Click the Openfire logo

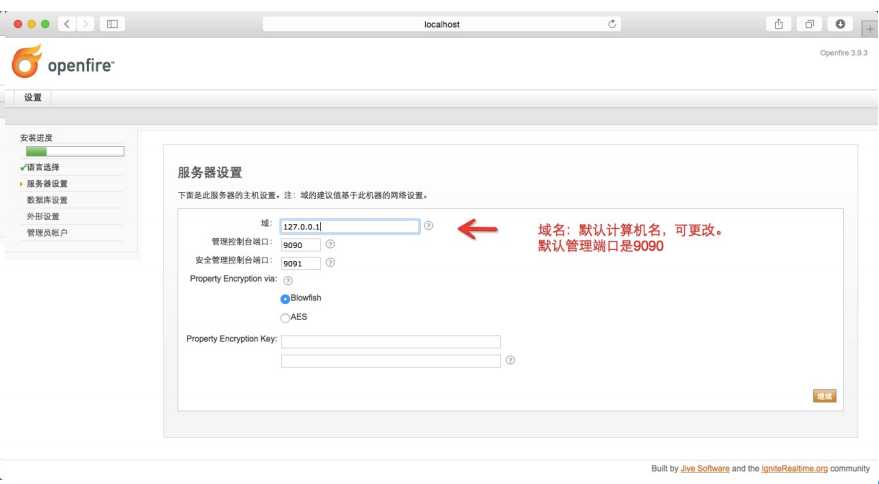[62, 62]
